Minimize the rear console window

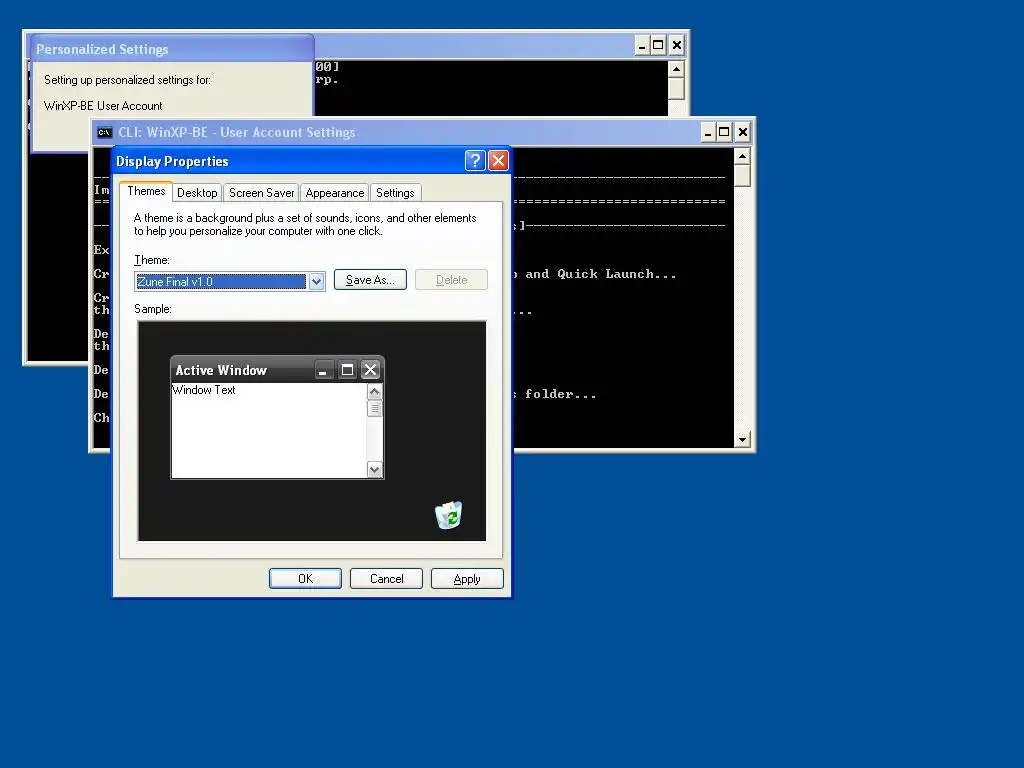642,46
